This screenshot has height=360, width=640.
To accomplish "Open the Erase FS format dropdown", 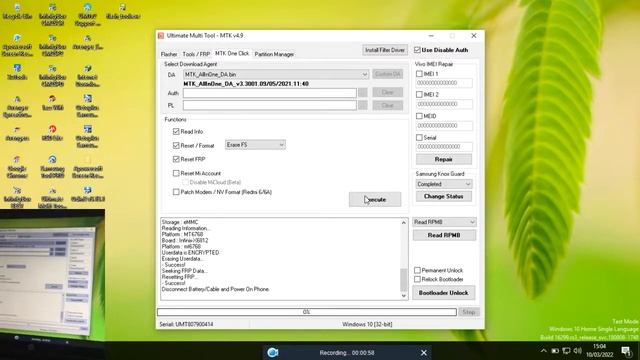I will pyautogui.click(x=255, y=145).
